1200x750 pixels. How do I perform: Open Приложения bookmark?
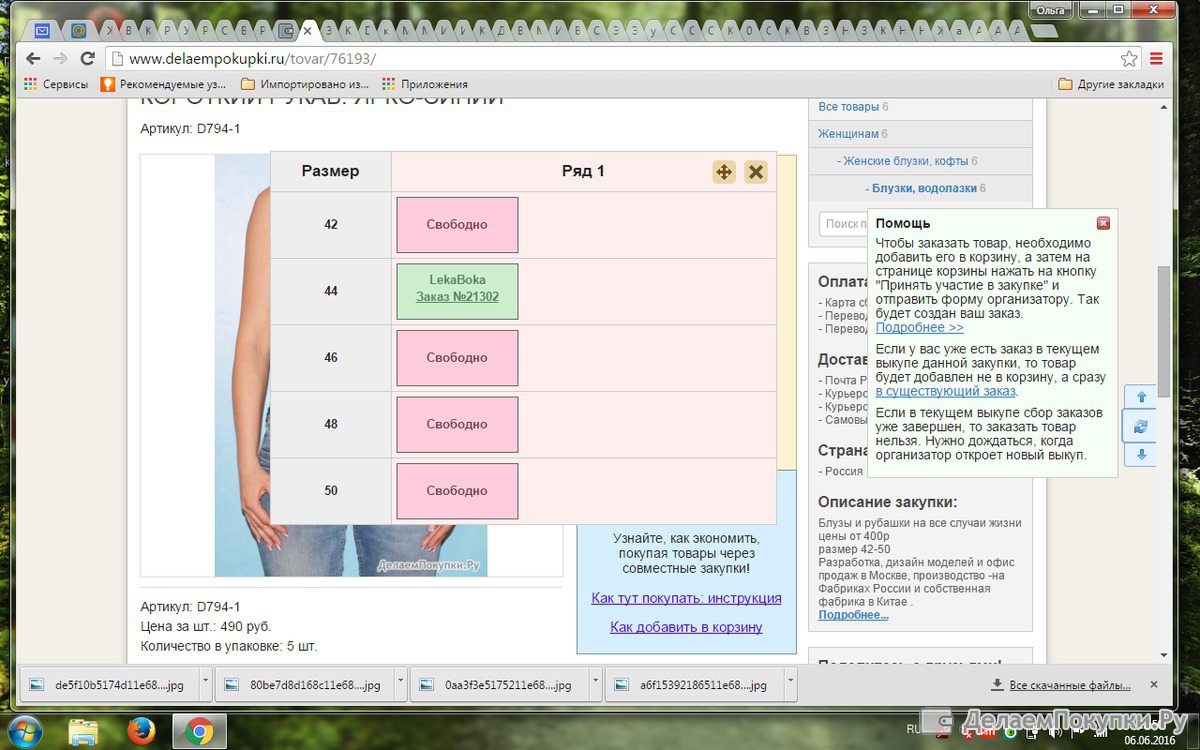coord(425,84)
